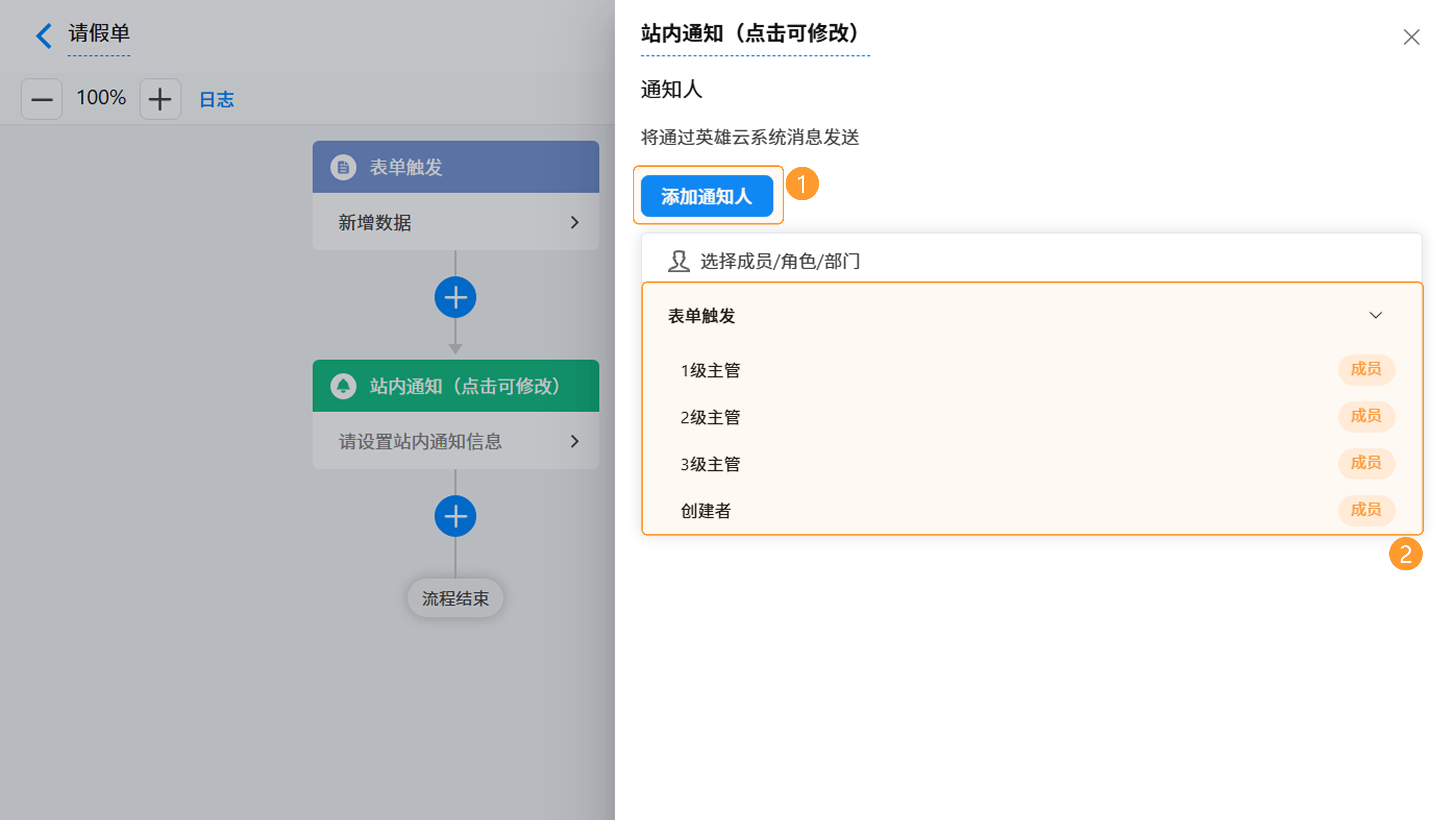Click the 表单触发 node document icon
Screen dimensions: 1456x820
(343, 167)
